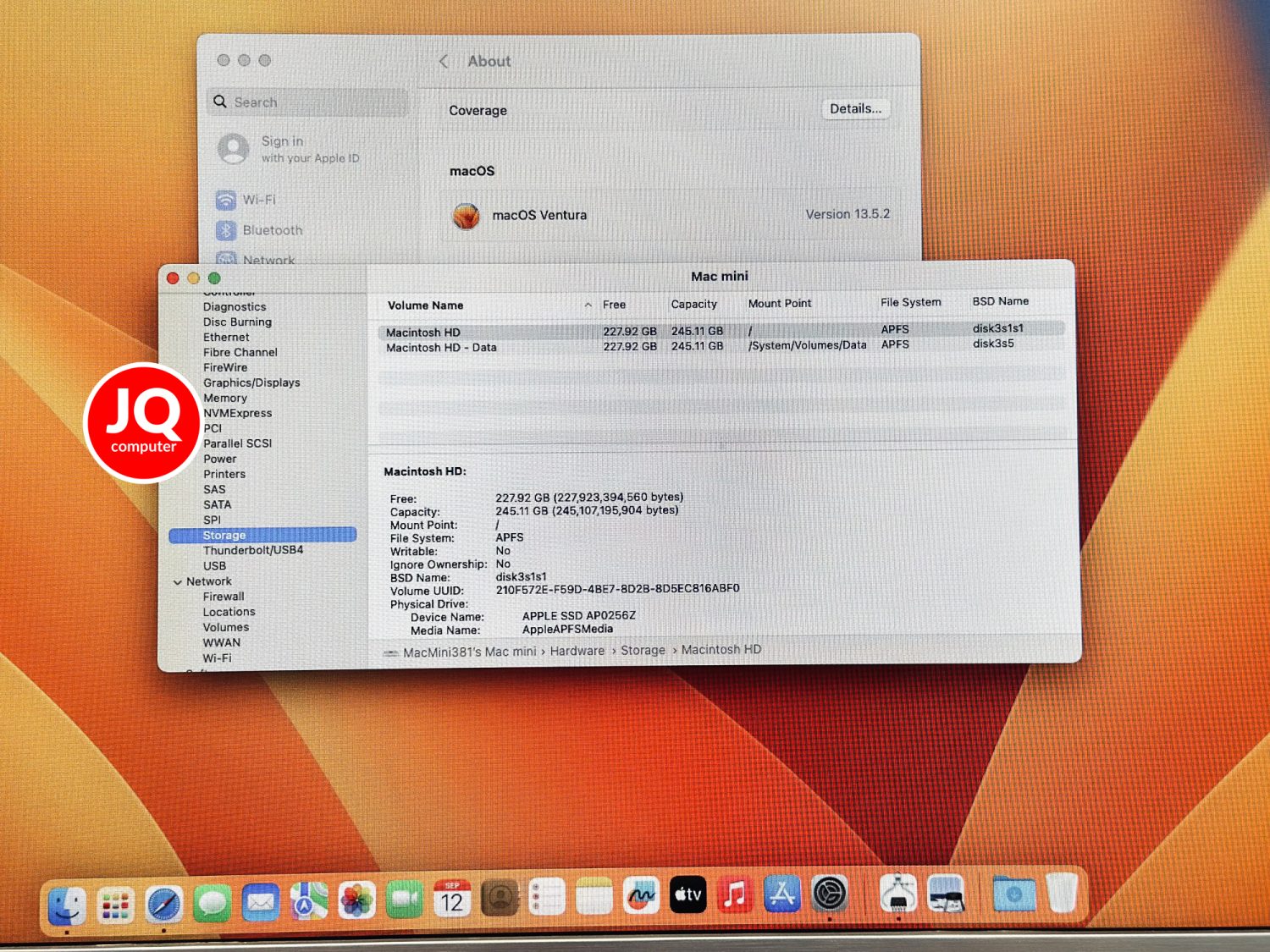The width and height of the screenshot is (1270, 952).
Task: Open the Mail app in the Dock
Action: (x=260, y=902)
